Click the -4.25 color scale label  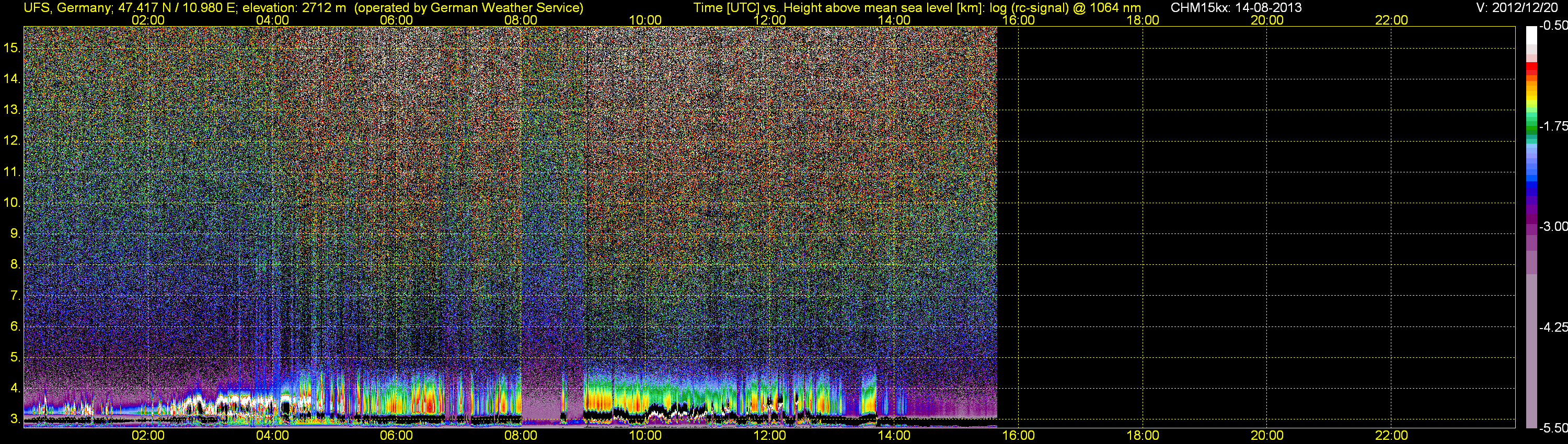tap(1553, 327)
